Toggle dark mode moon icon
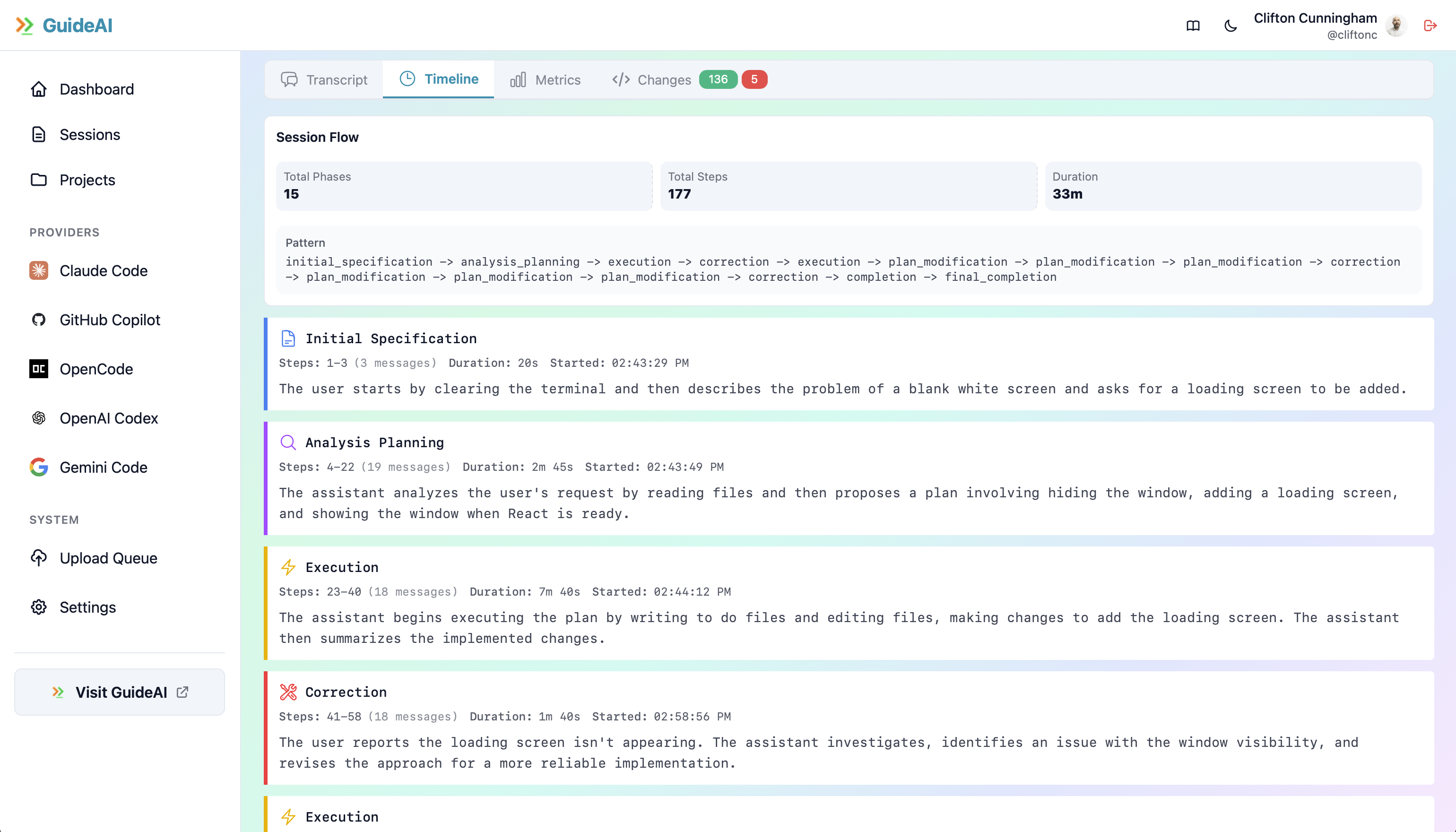The image size is (1456, 832). 1231,26
